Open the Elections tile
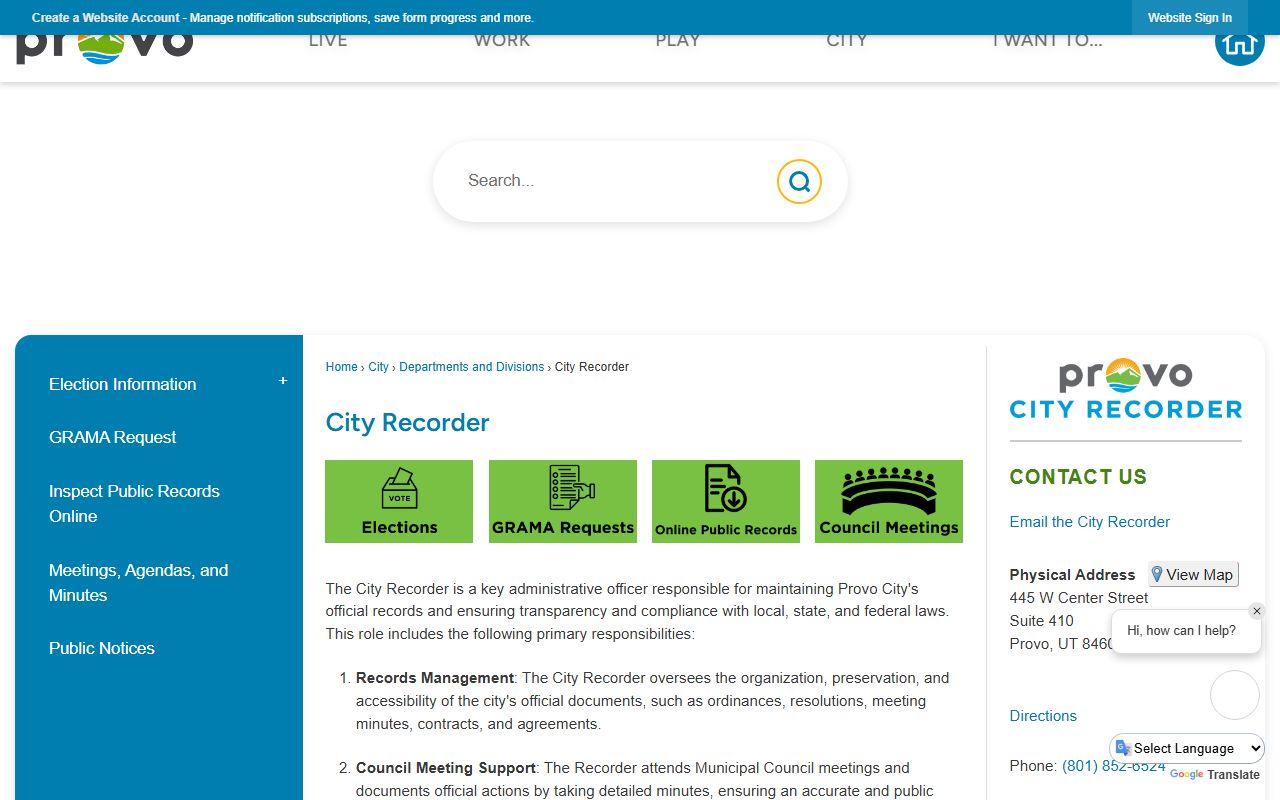 click(399, 501)
